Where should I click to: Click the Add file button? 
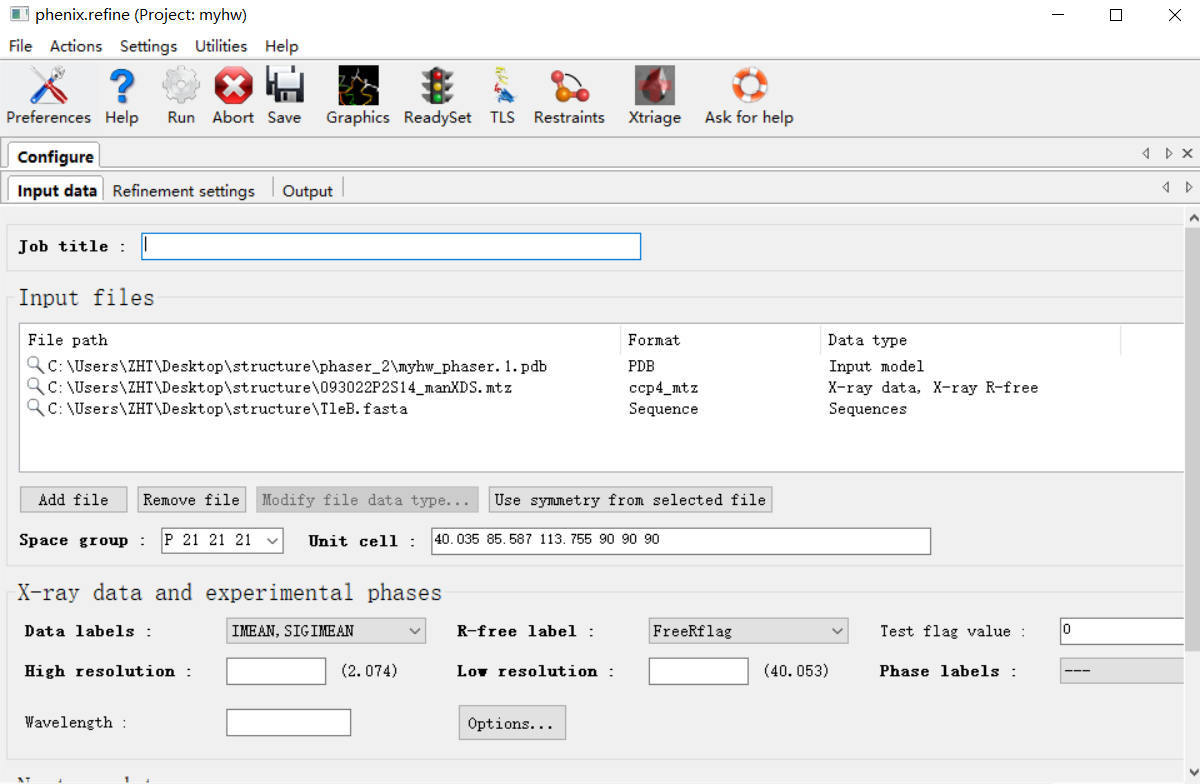(x=74, y=500)
